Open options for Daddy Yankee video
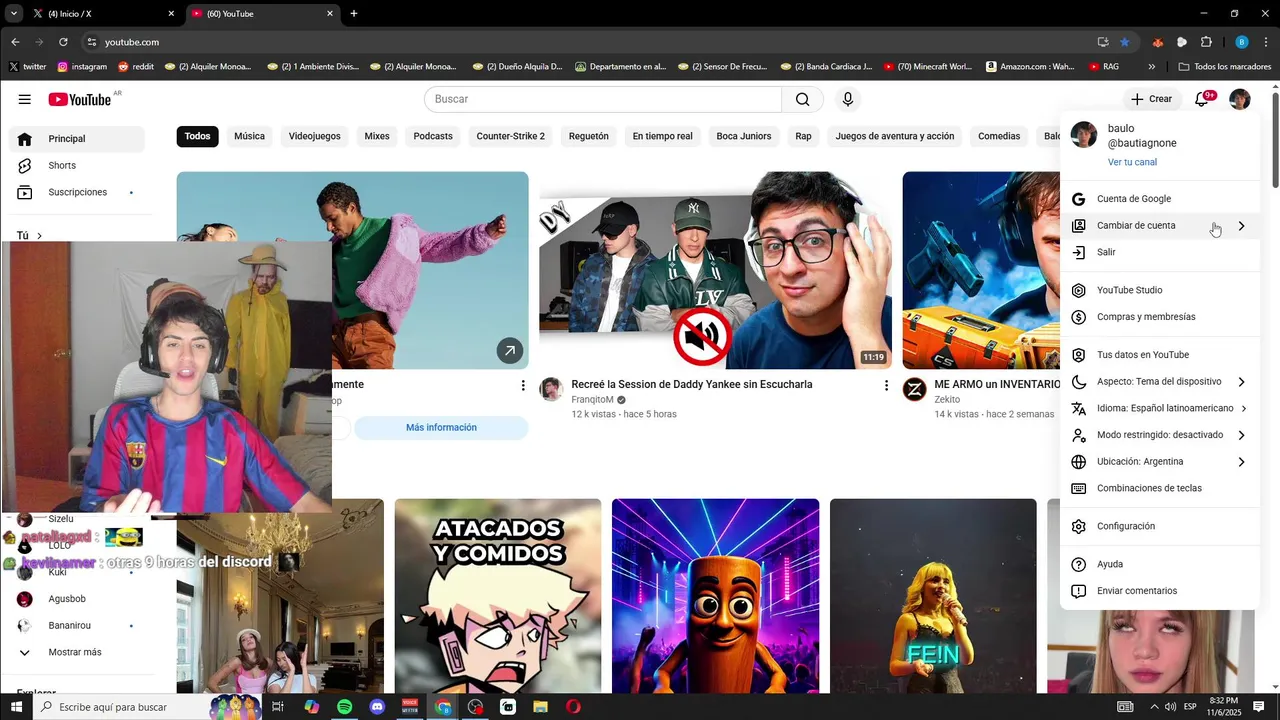The height and width of the screenshot is (720, 1280). [x=885, y=385]
